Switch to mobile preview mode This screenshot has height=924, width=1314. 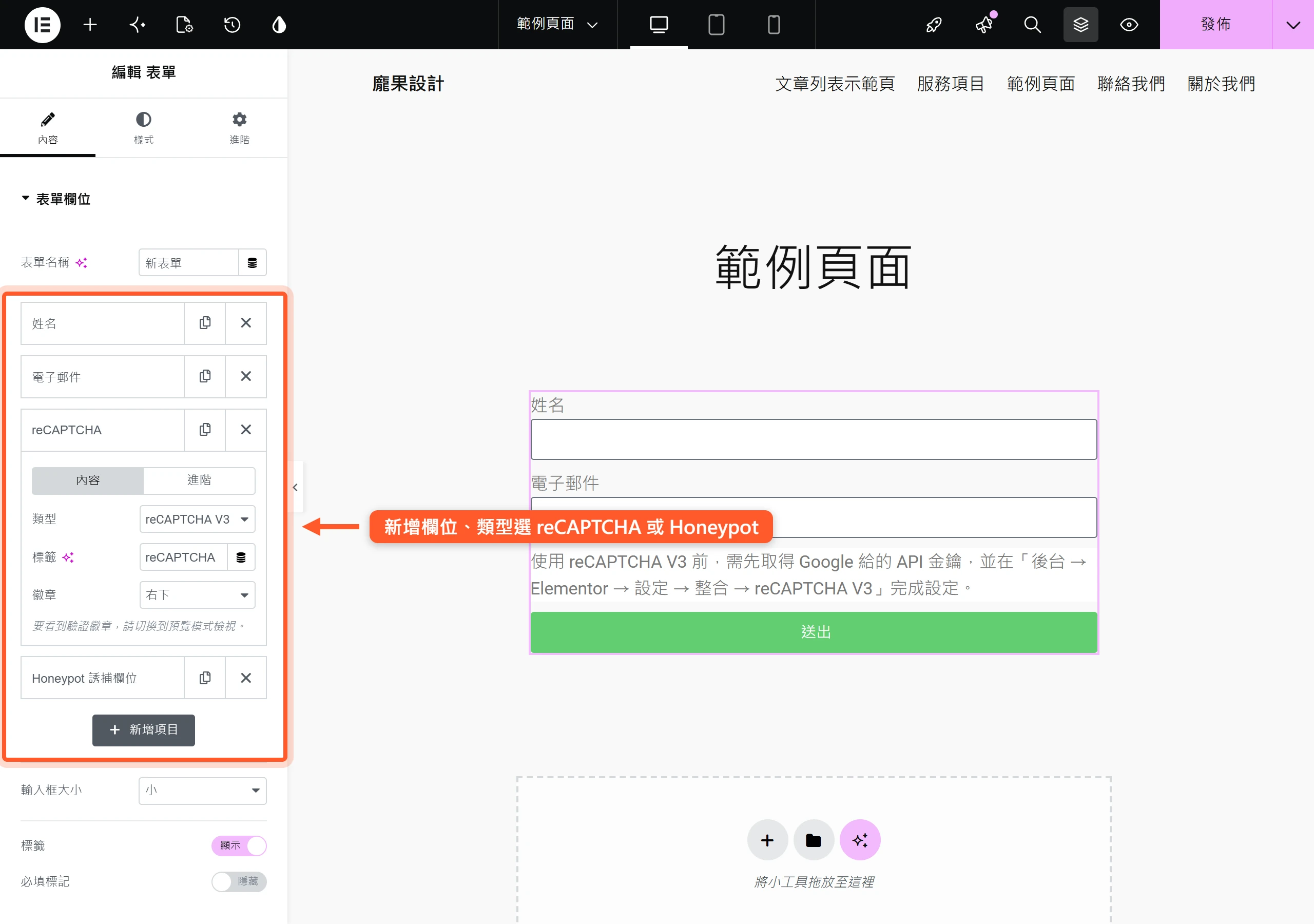click(x=773, y=25)
